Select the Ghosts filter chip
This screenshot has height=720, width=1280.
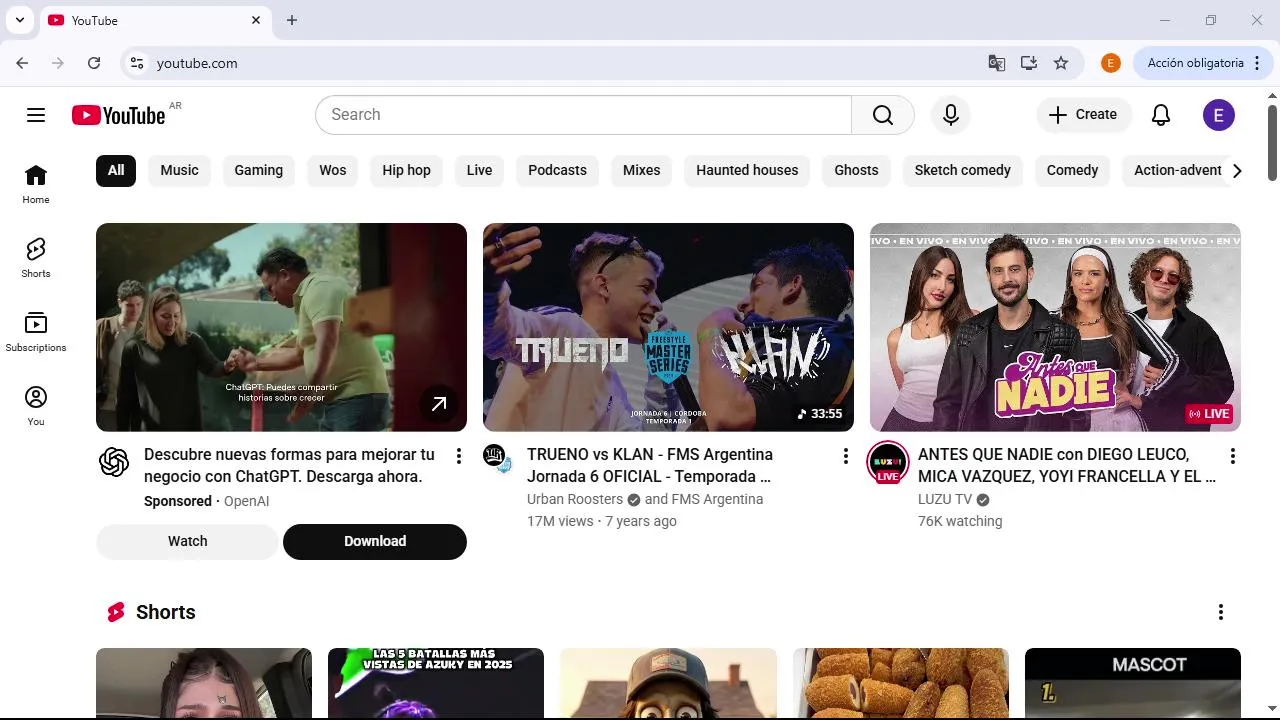pyautogui.click(x=857, y=170)
